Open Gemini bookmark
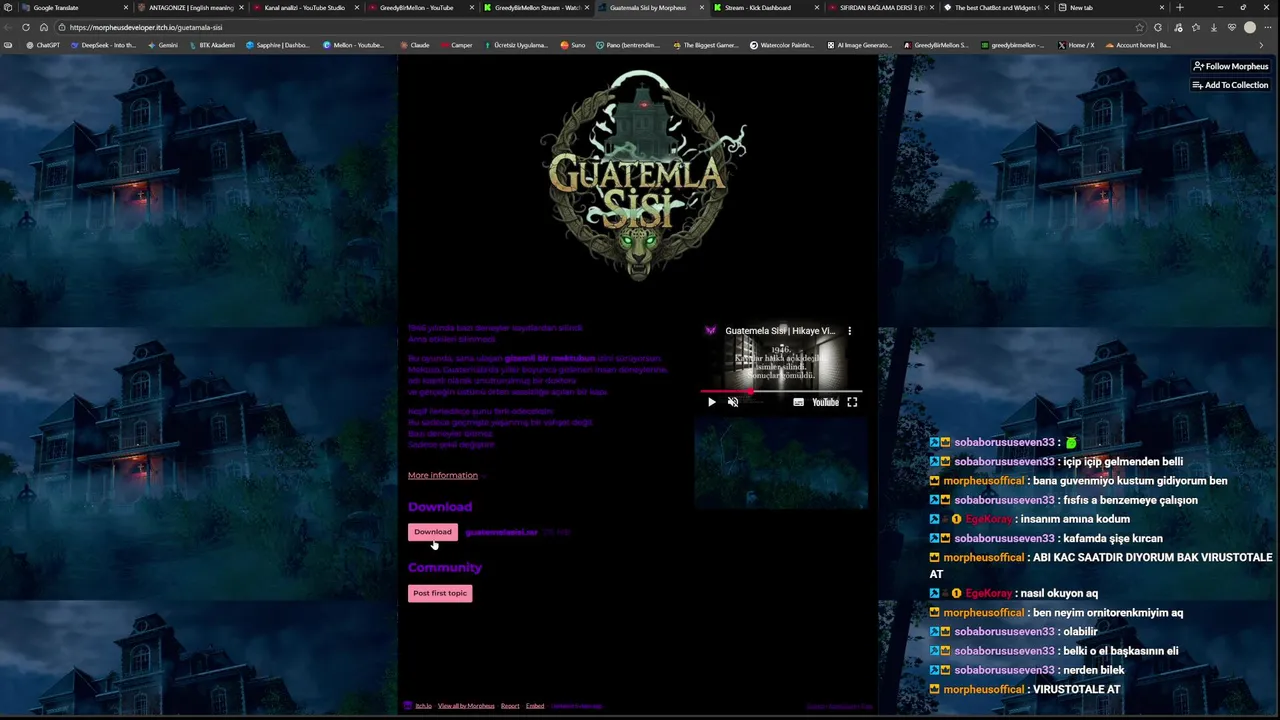 click(162, 45)
